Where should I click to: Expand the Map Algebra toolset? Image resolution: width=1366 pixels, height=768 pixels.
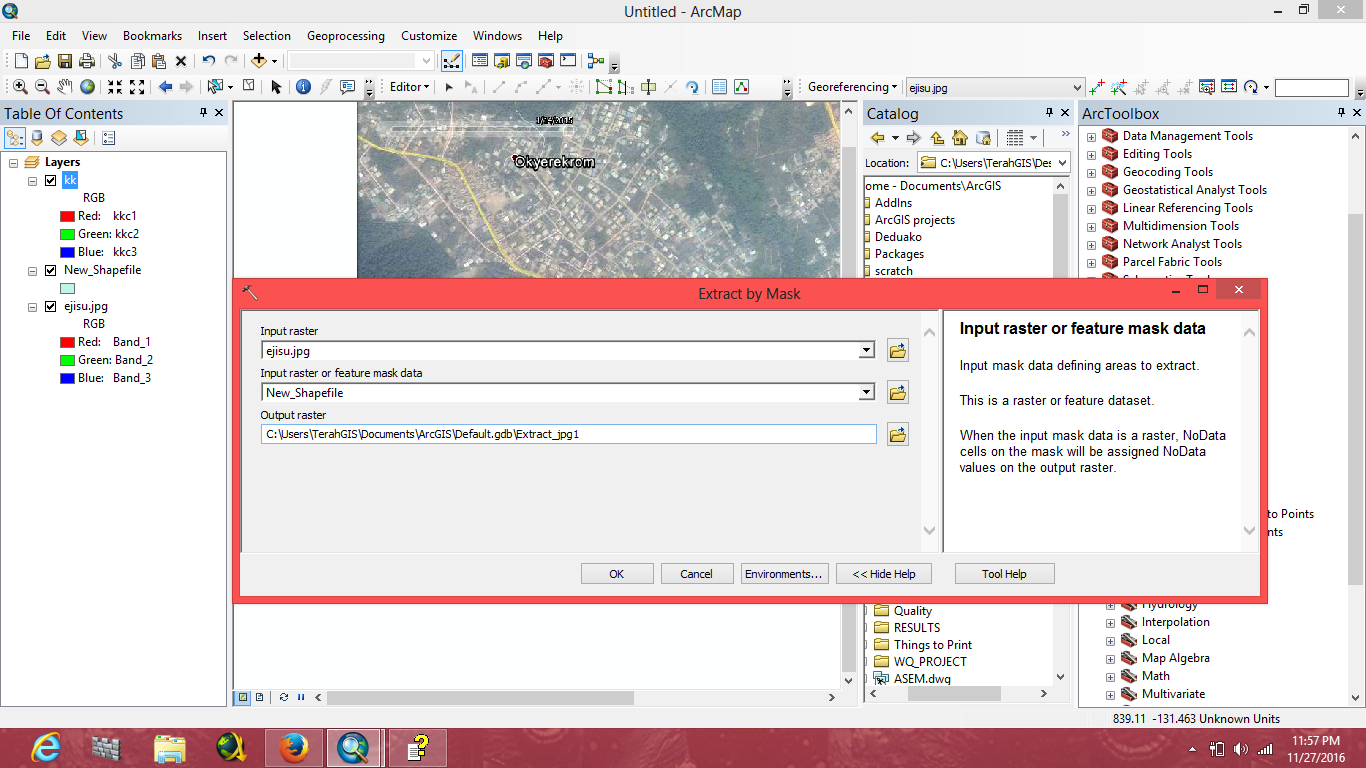(x=1110, y=658)
